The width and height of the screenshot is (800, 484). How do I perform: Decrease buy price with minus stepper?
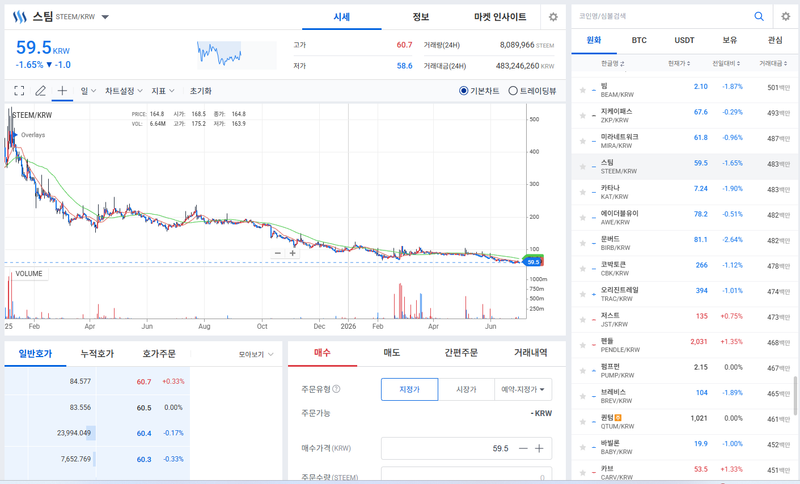523,448
